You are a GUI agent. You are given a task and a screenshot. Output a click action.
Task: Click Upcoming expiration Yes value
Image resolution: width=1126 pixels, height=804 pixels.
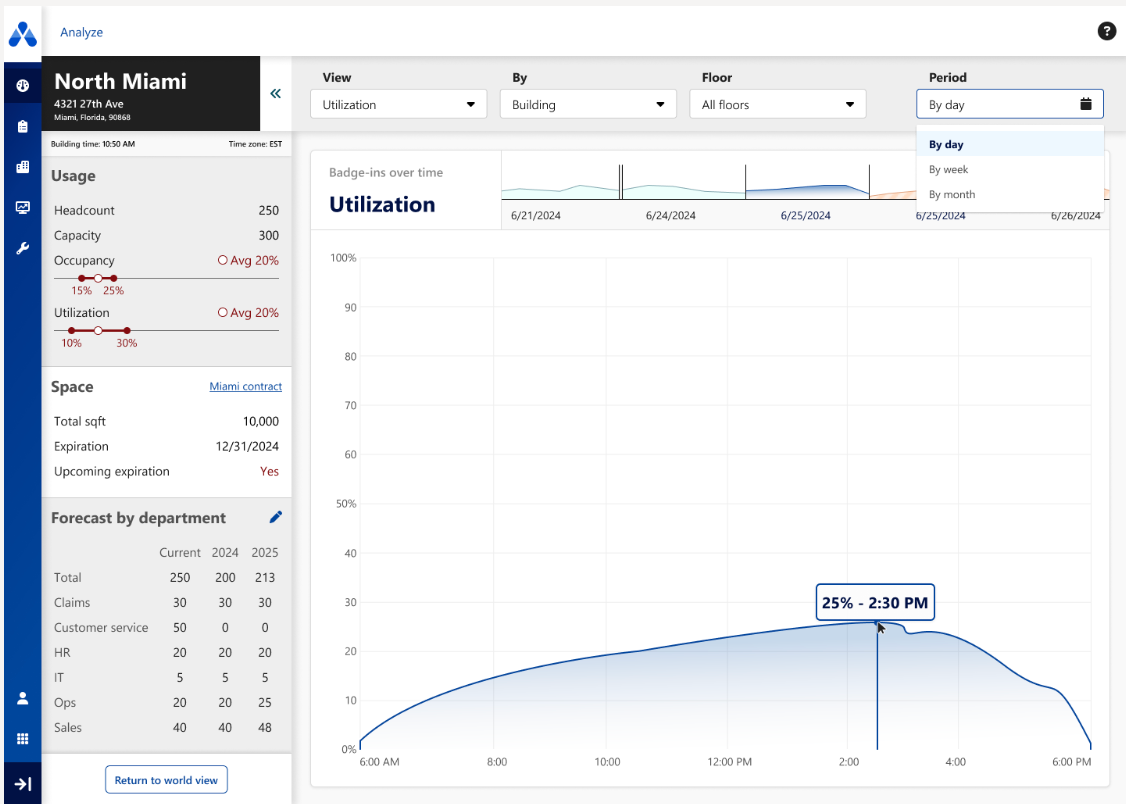(269, 472)
